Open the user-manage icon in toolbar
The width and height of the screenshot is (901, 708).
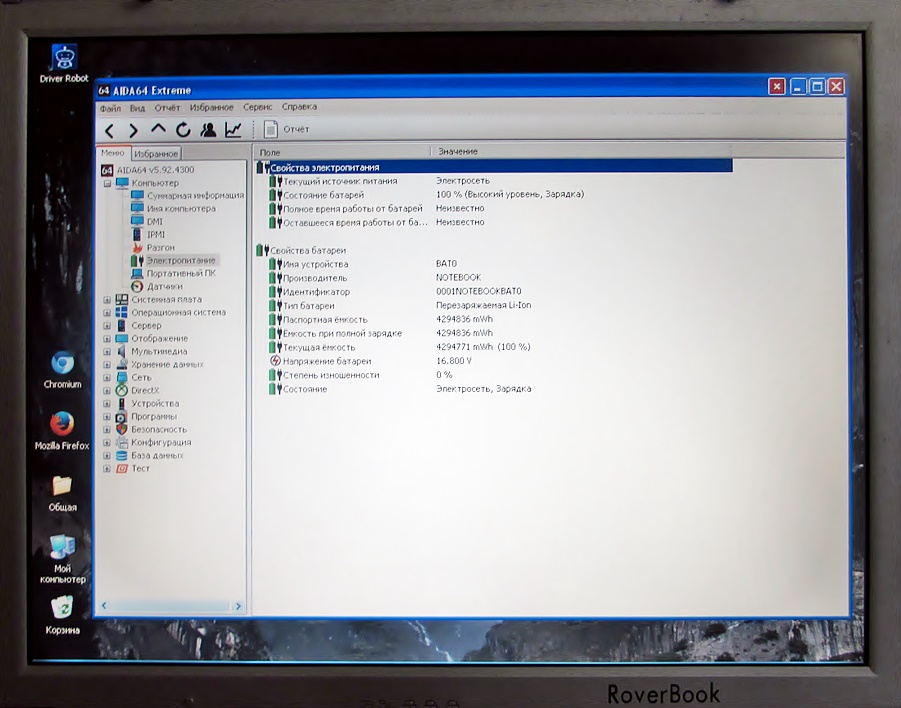coord(208,130)
